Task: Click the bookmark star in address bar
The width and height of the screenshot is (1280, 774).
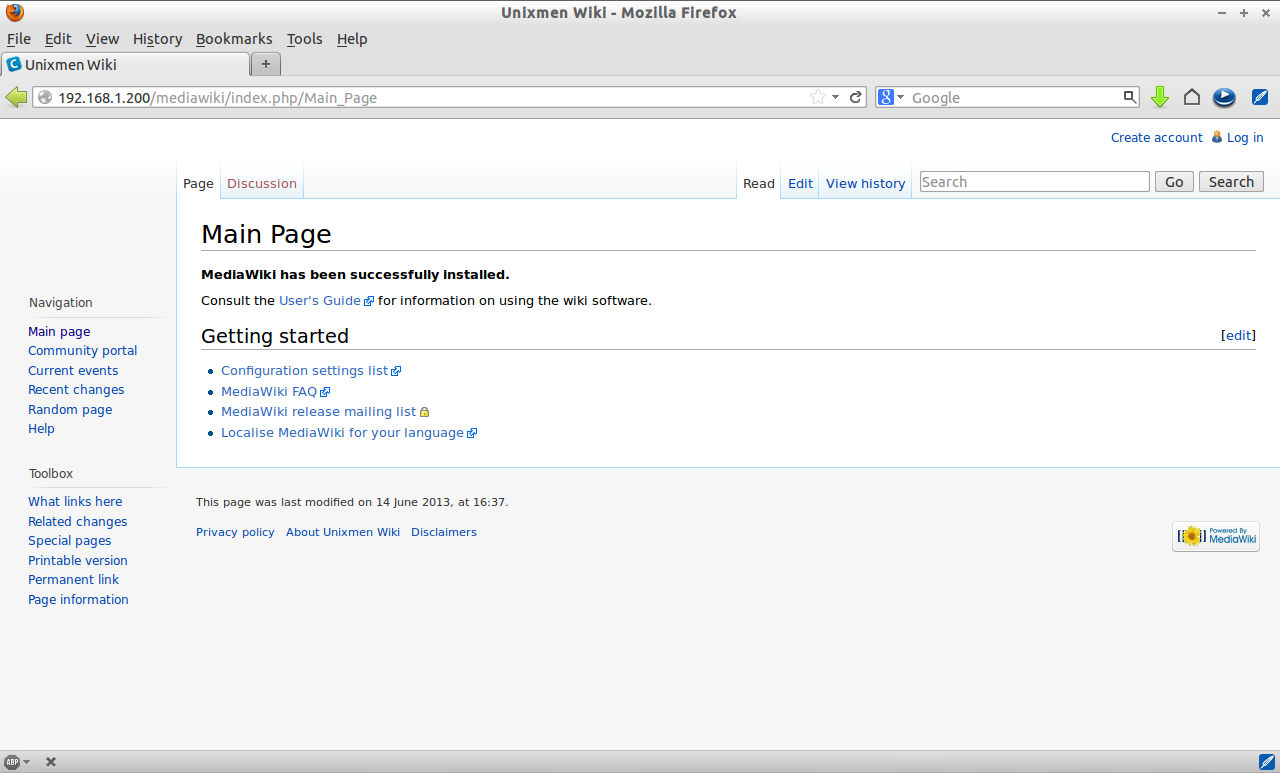Action: click(x=818, y=97)
